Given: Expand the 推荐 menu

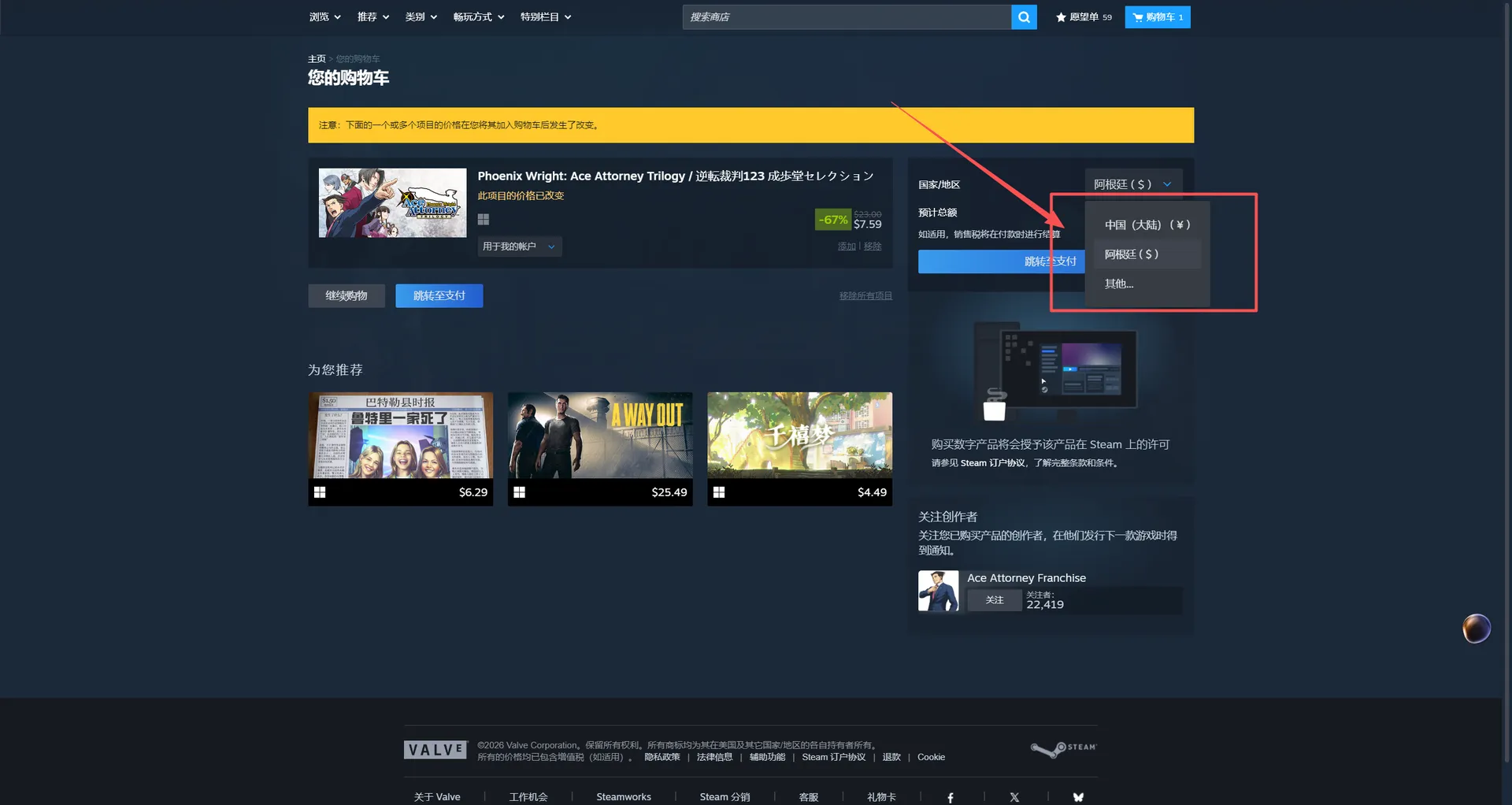Looking at the screenshot, I should click(x=372, y=17).
